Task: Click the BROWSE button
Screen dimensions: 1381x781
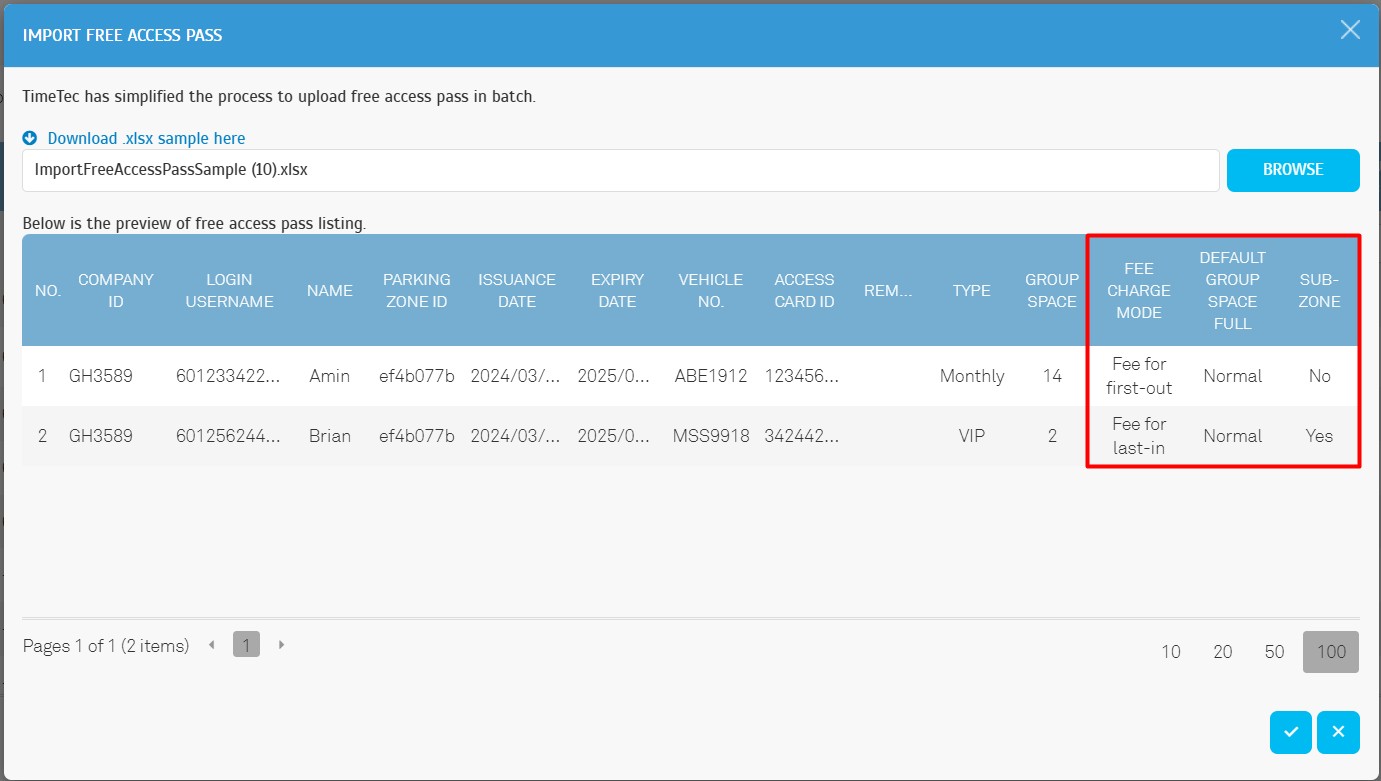Action: pyautogui.click(x=1292, y=170)
